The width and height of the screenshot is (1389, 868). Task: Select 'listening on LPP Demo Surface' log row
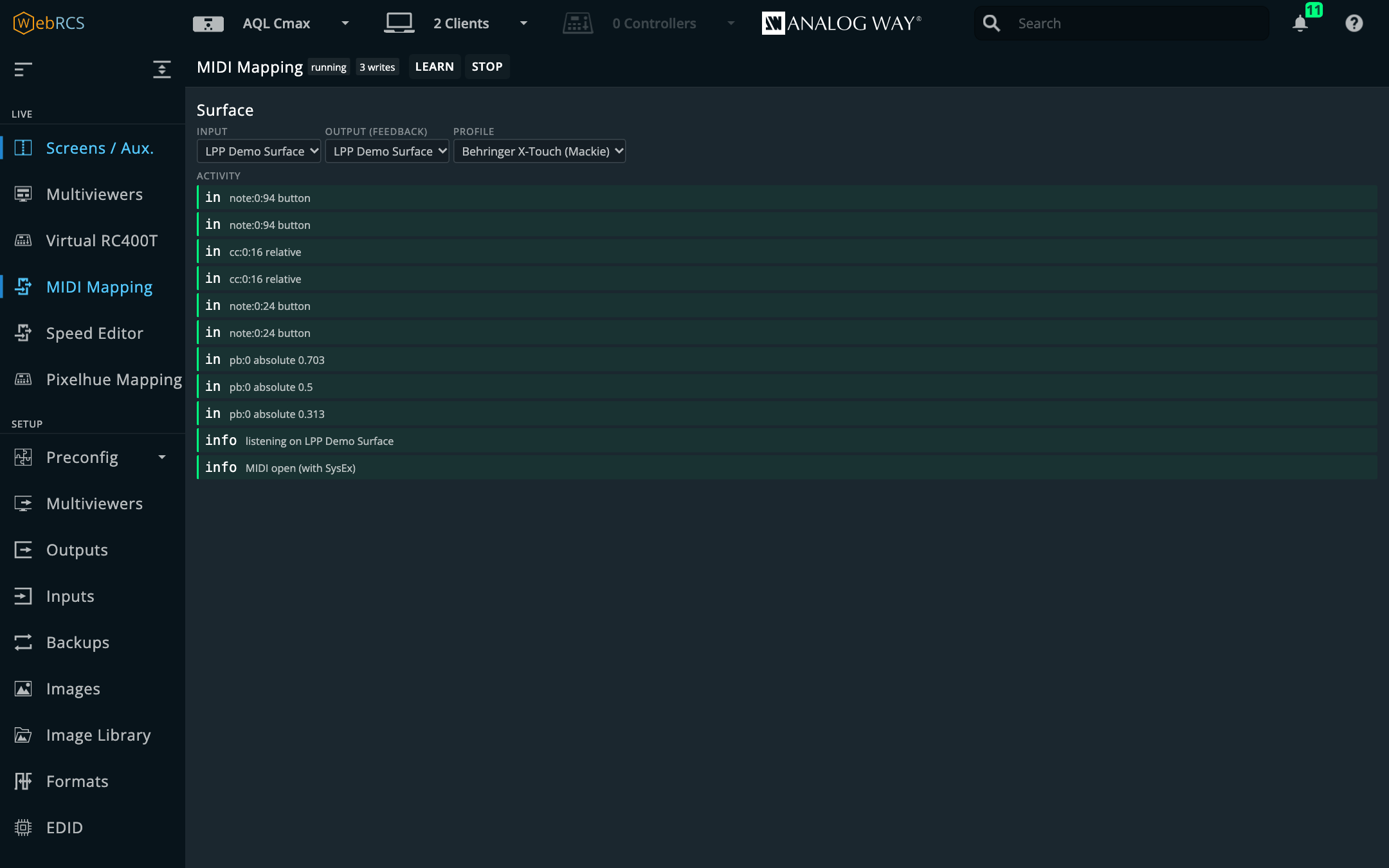[x=787, y=441]
